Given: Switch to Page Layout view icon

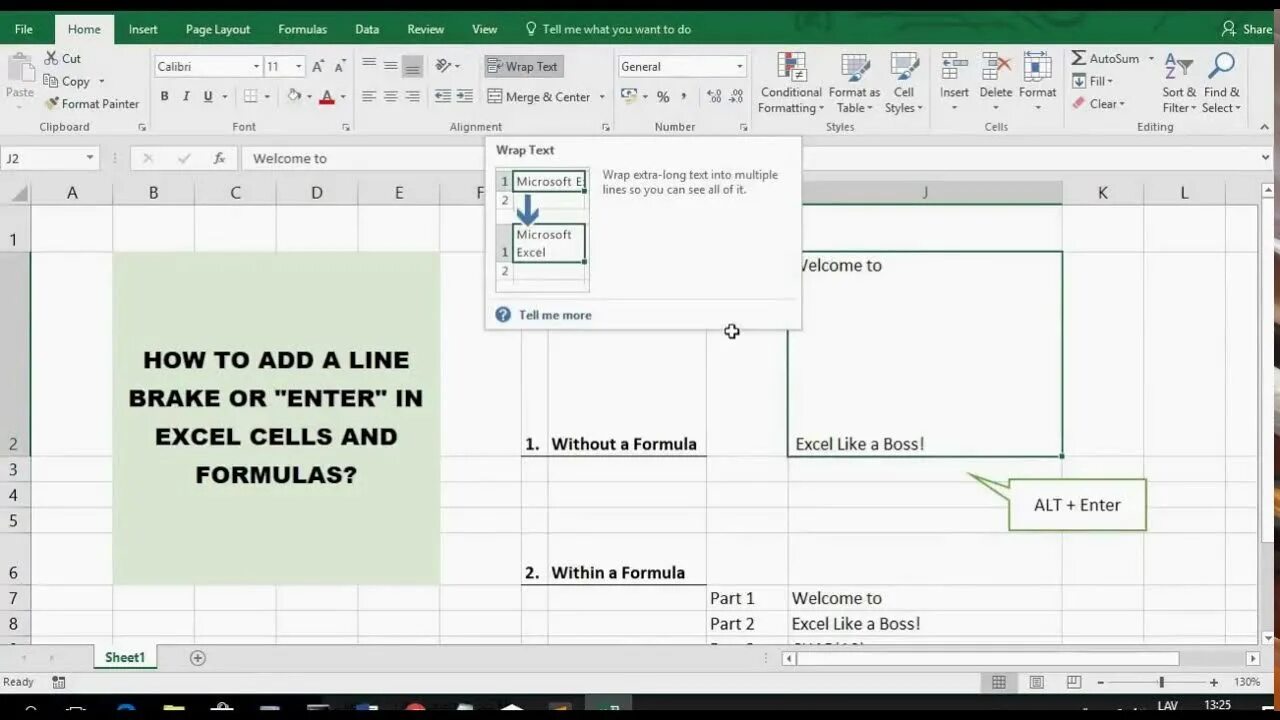Looking at the screenshot, I should [1037, 682].
